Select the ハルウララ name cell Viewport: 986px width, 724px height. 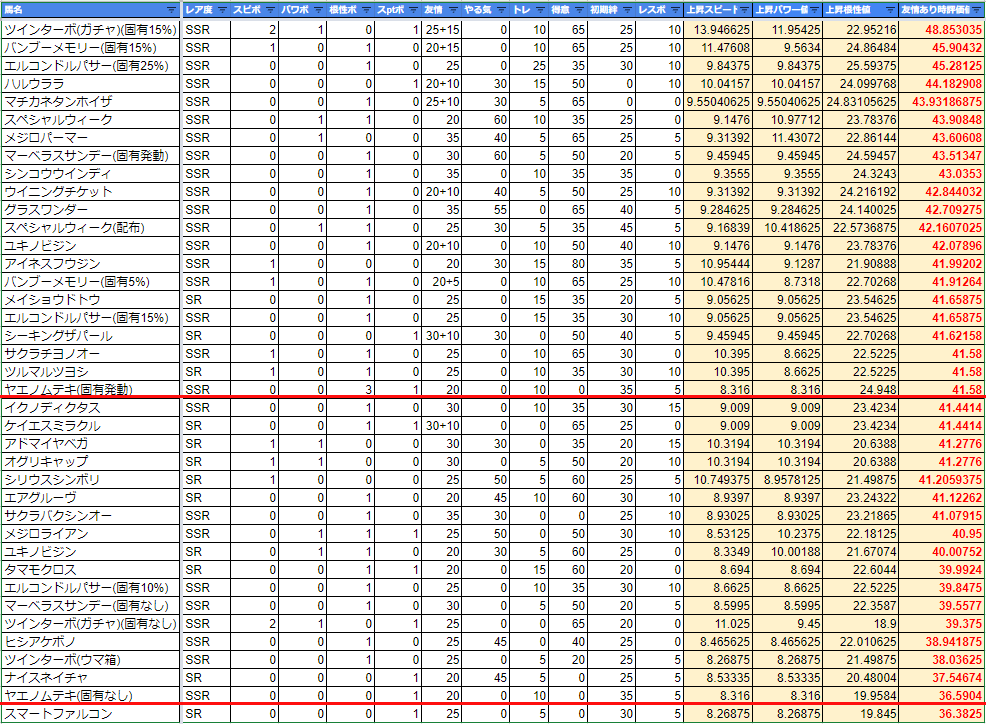pos(91,84)
